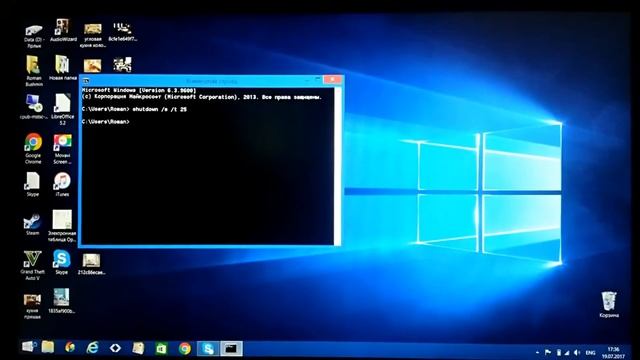Select the 8cfe1e6497 image file
Image resolution: width=640 pixels, height=360 pixels.
pyautogui.click(x=122, y=32)
